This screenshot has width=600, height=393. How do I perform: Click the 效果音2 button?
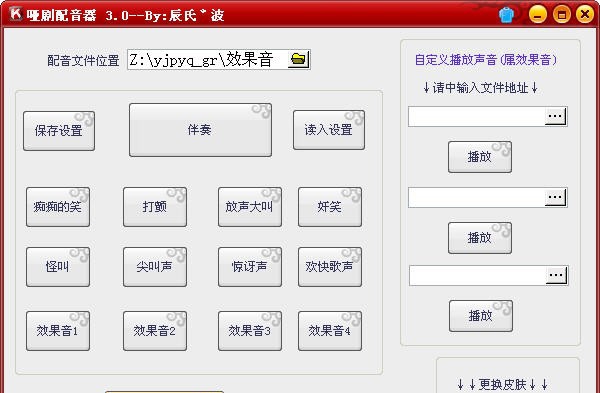(155, 331)
